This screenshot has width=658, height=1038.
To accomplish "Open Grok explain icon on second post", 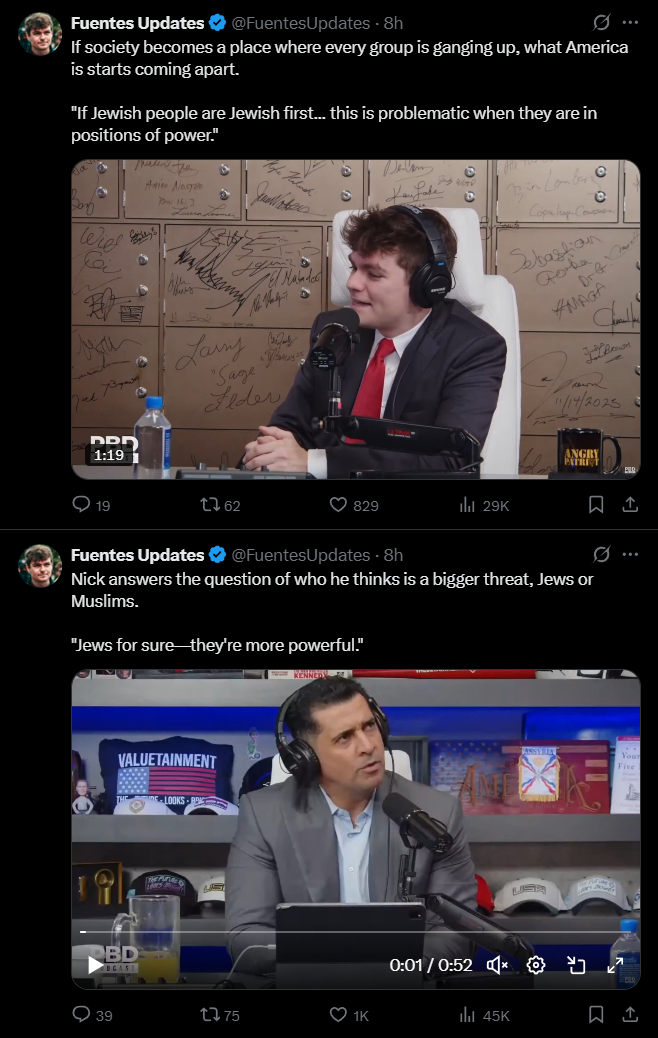I will point(601,555).
